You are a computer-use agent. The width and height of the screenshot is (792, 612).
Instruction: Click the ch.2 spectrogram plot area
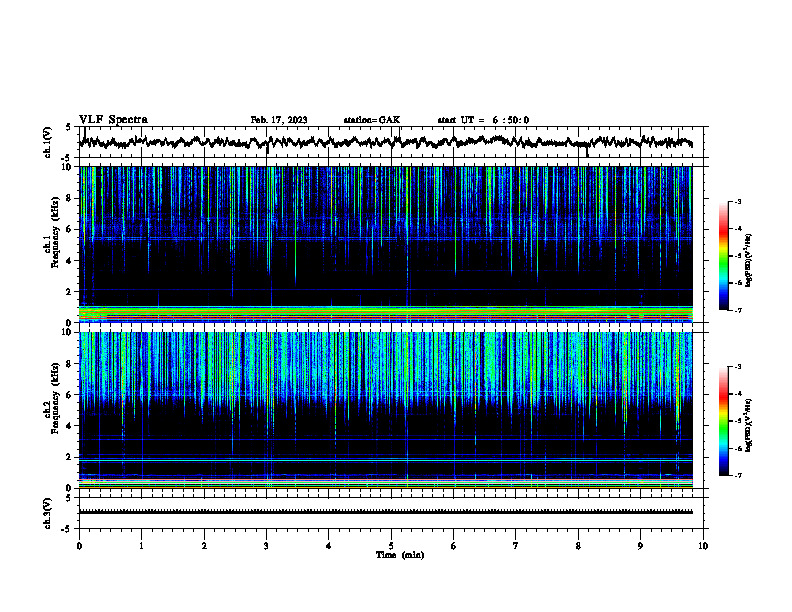(x=386, y=410)
